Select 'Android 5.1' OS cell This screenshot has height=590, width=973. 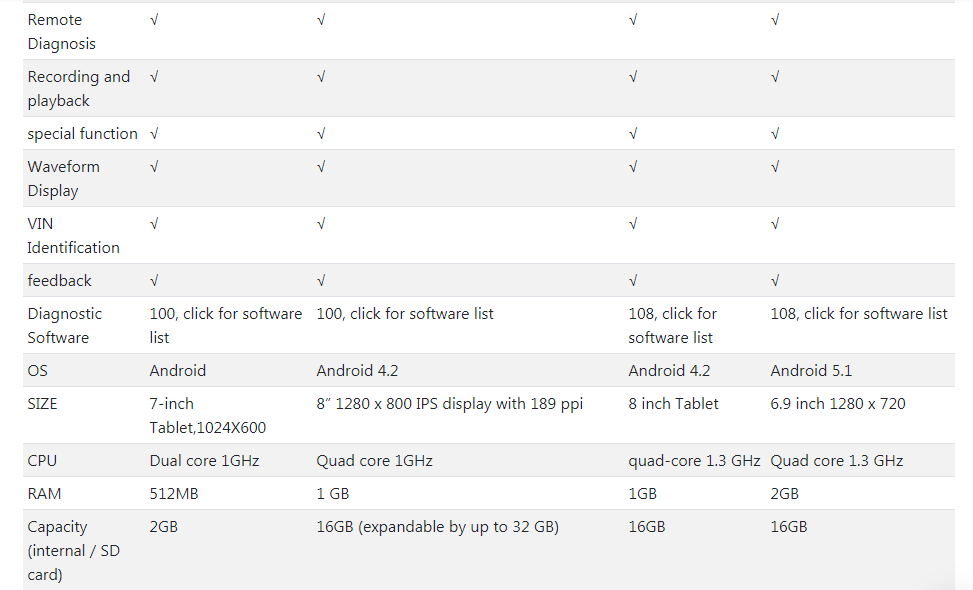[x=811, y=371]
